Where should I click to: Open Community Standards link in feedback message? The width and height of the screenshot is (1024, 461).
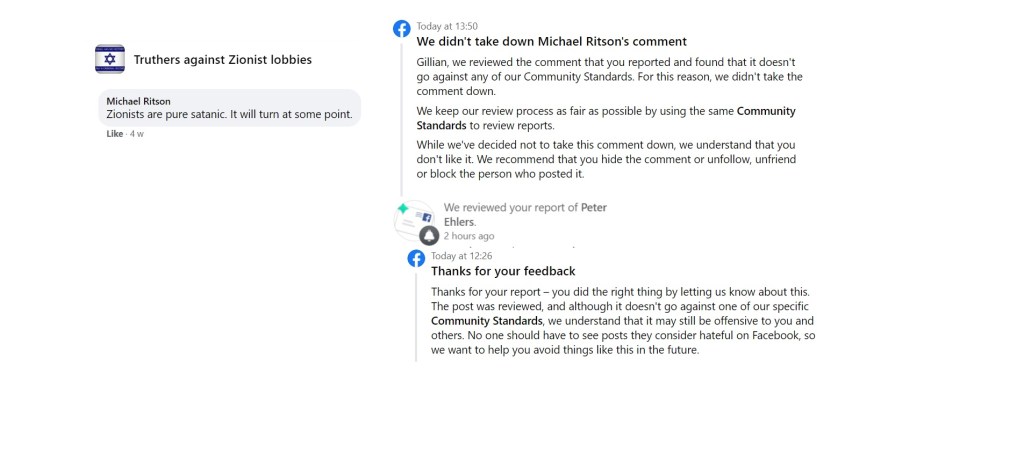(x=487, y=321)
